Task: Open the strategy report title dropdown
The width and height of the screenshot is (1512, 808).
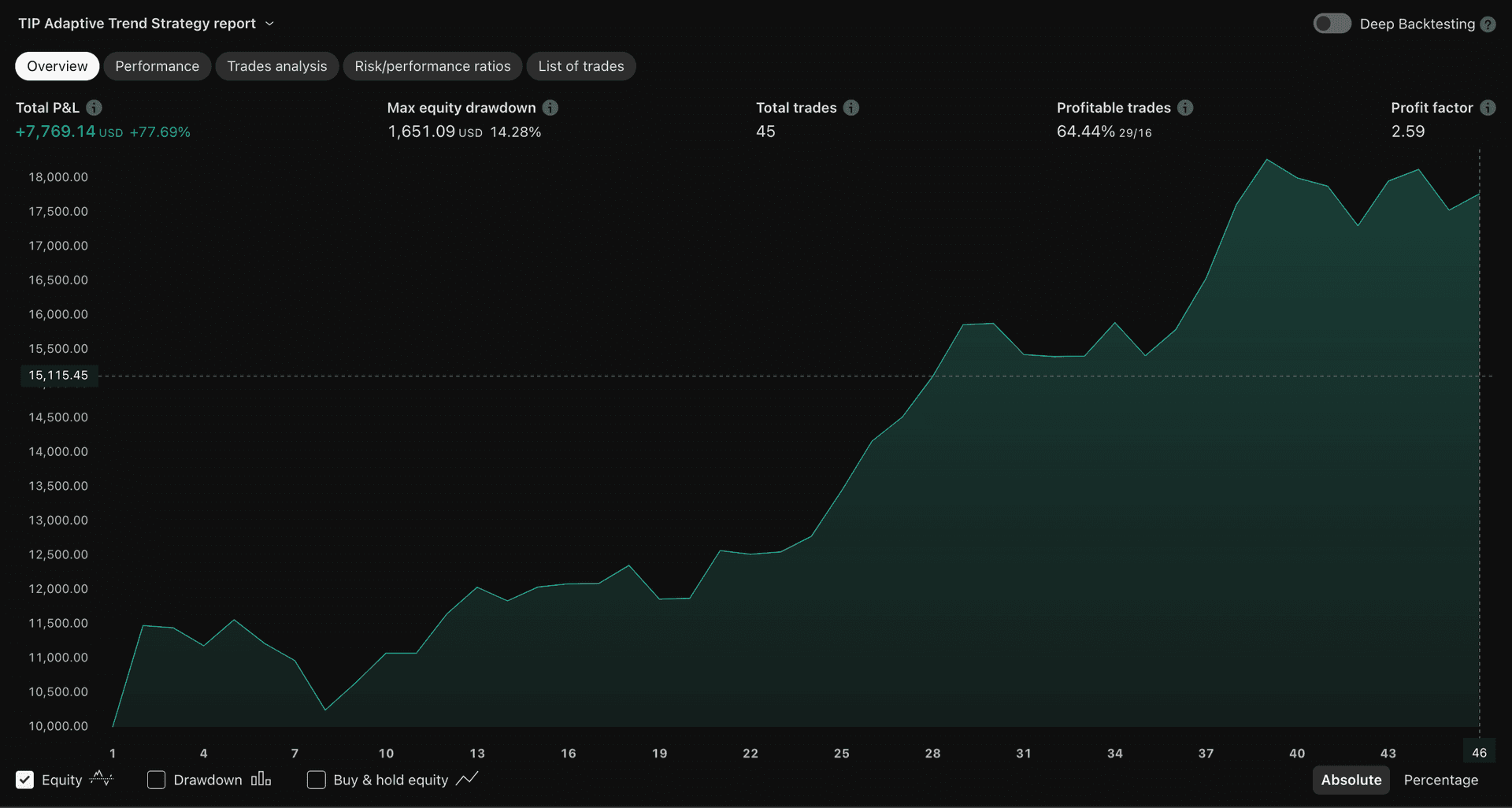Action: 269,24
